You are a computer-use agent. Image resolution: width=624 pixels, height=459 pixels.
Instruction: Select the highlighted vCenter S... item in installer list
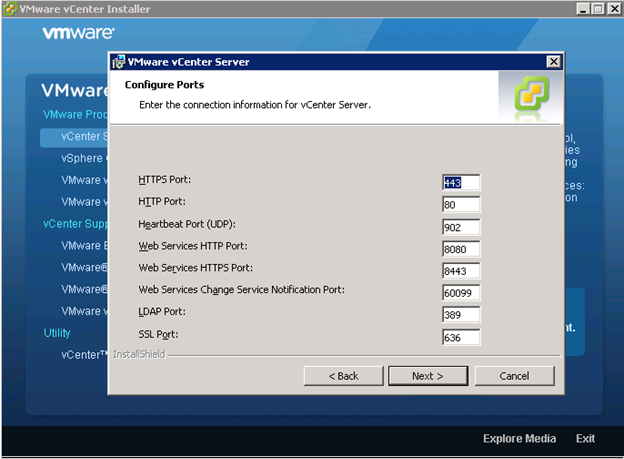[x=74, y=137]
